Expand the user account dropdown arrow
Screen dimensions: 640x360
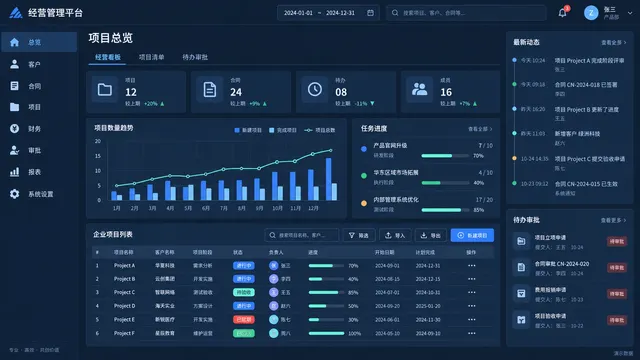tap(630, 13)
